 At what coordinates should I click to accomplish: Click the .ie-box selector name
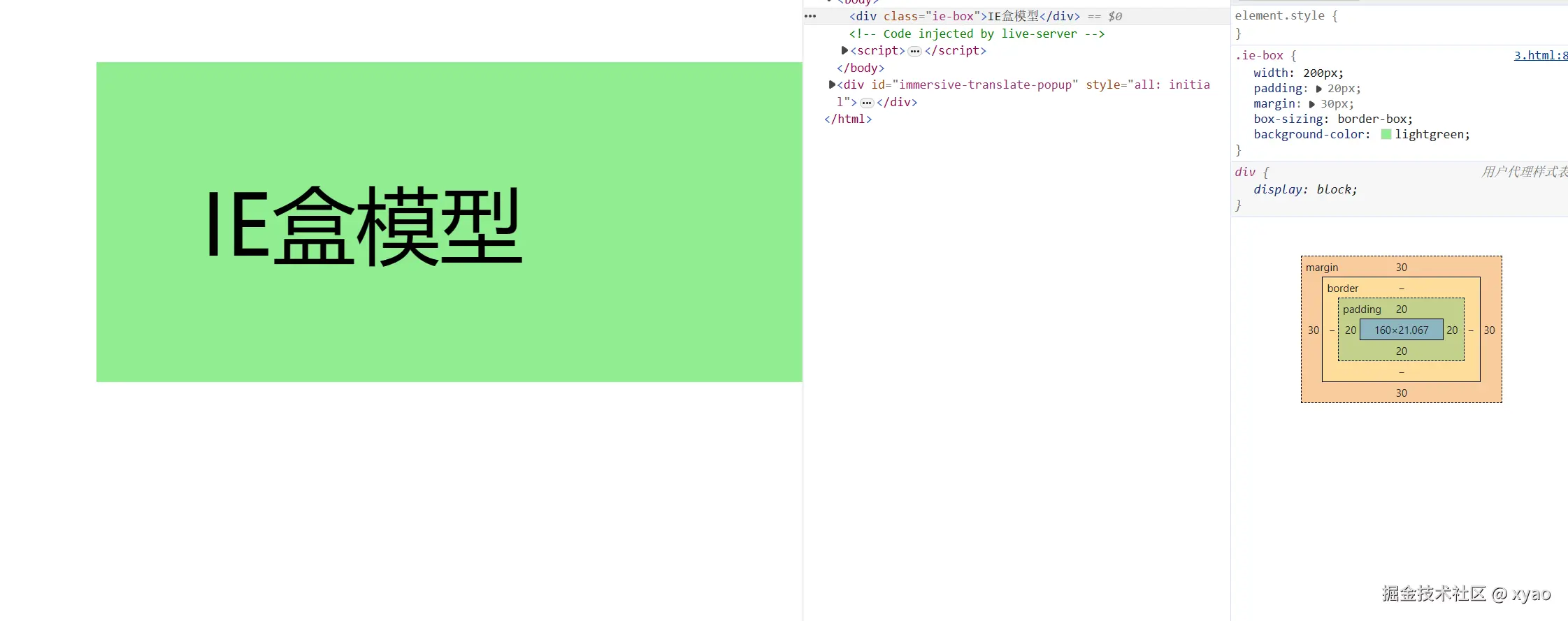pos(1259,55)
